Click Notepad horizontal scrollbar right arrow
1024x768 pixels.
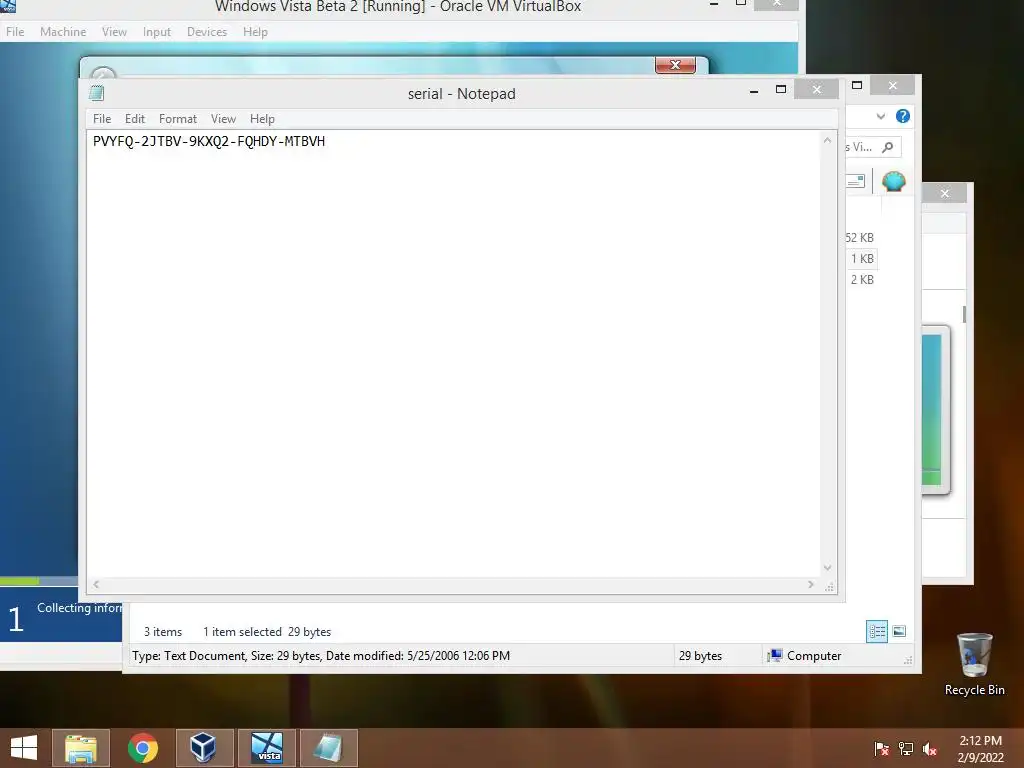[x=811, y=584]
